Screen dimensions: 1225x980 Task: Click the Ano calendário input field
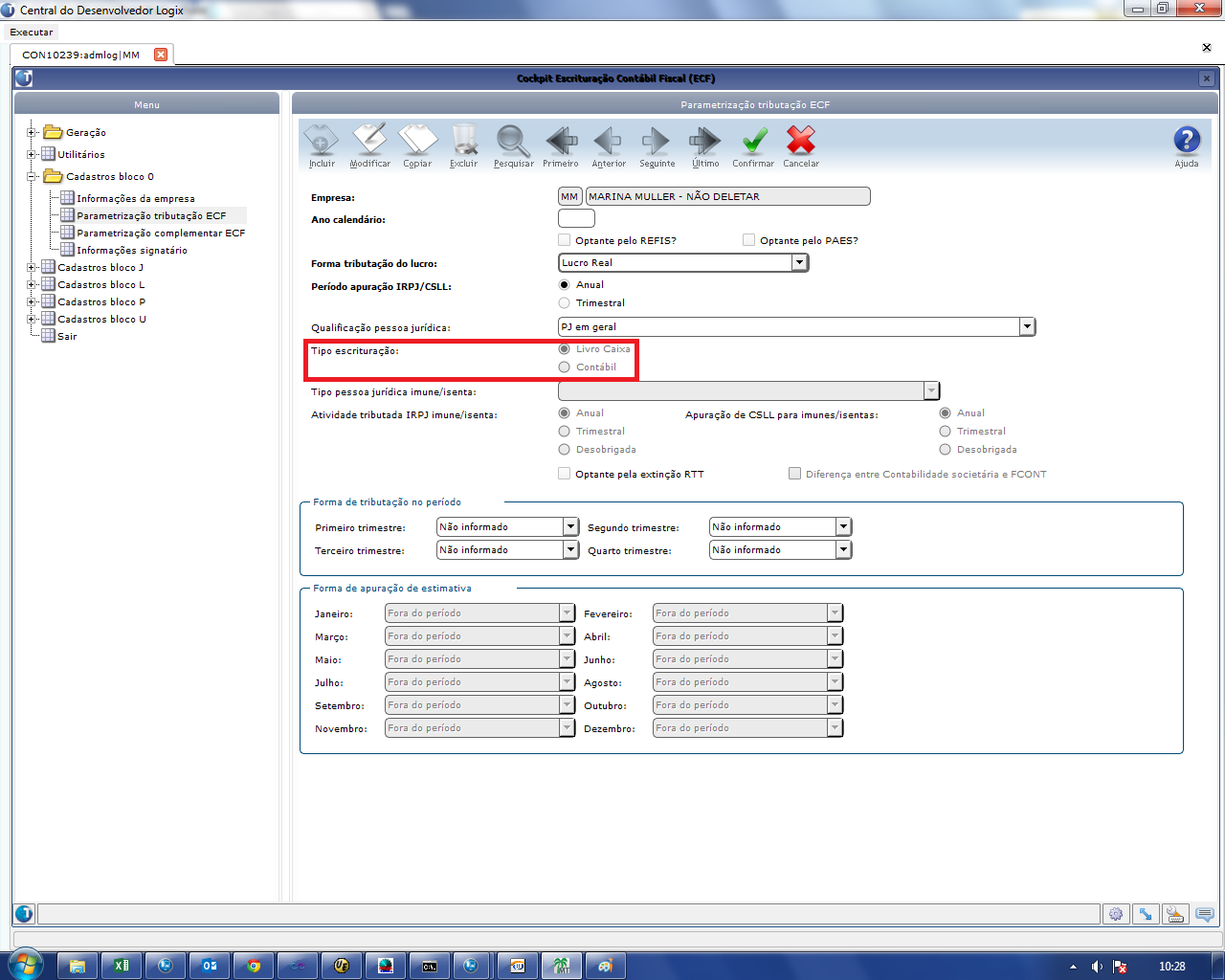click(576, 218)
